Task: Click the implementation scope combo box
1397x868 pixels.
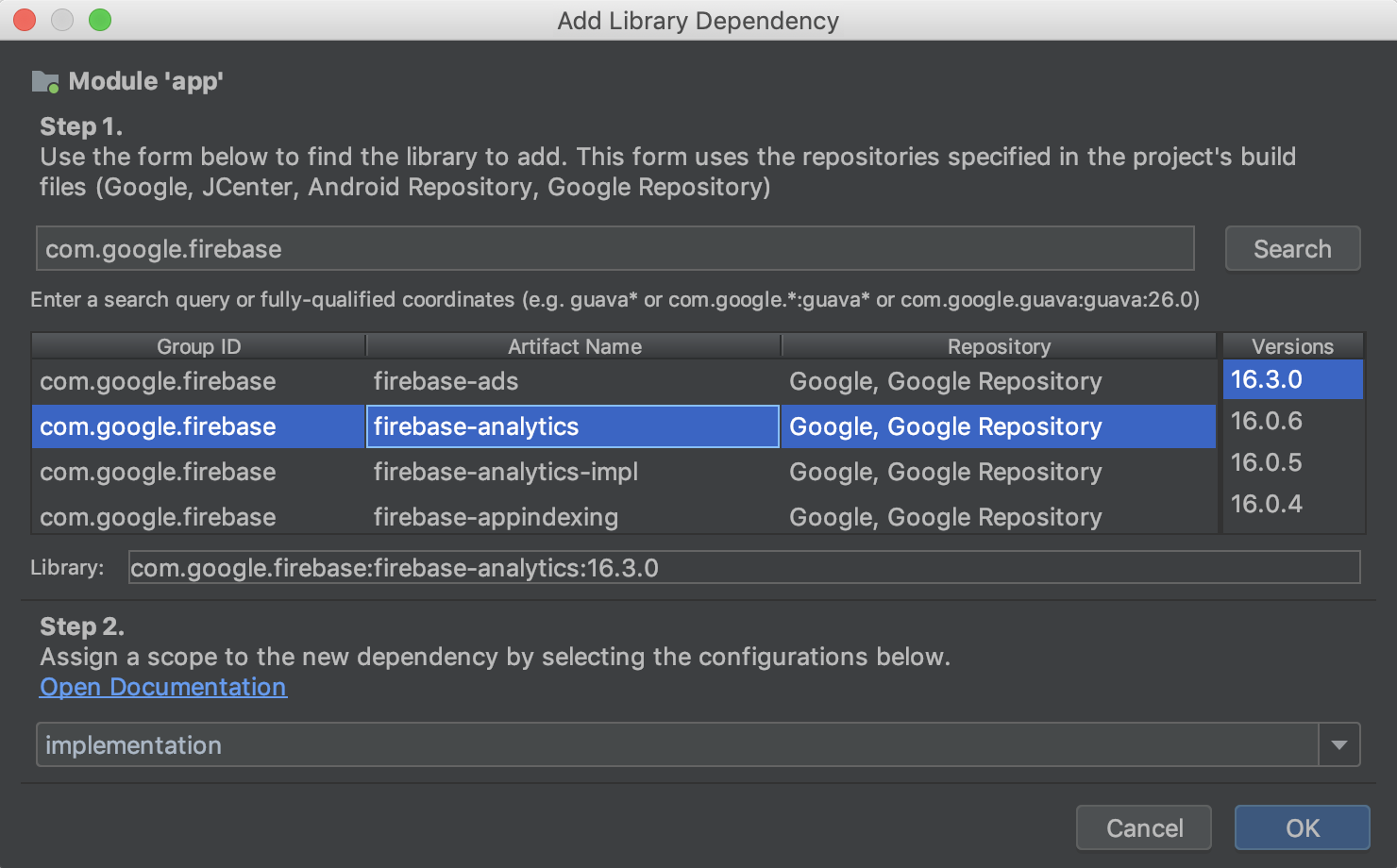Action: click(x=676, y=745)
